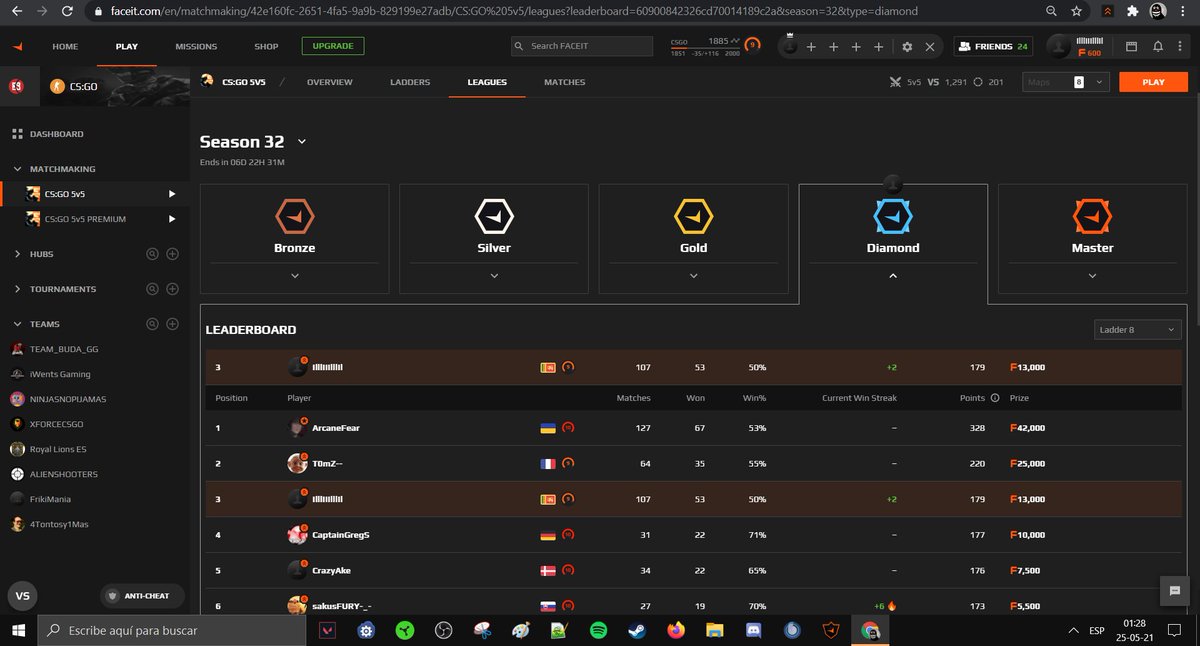Image resolution: width=1200 pixels, height=646 pixels.
Task: Open the Maps dropdown
Action: 1066,82
